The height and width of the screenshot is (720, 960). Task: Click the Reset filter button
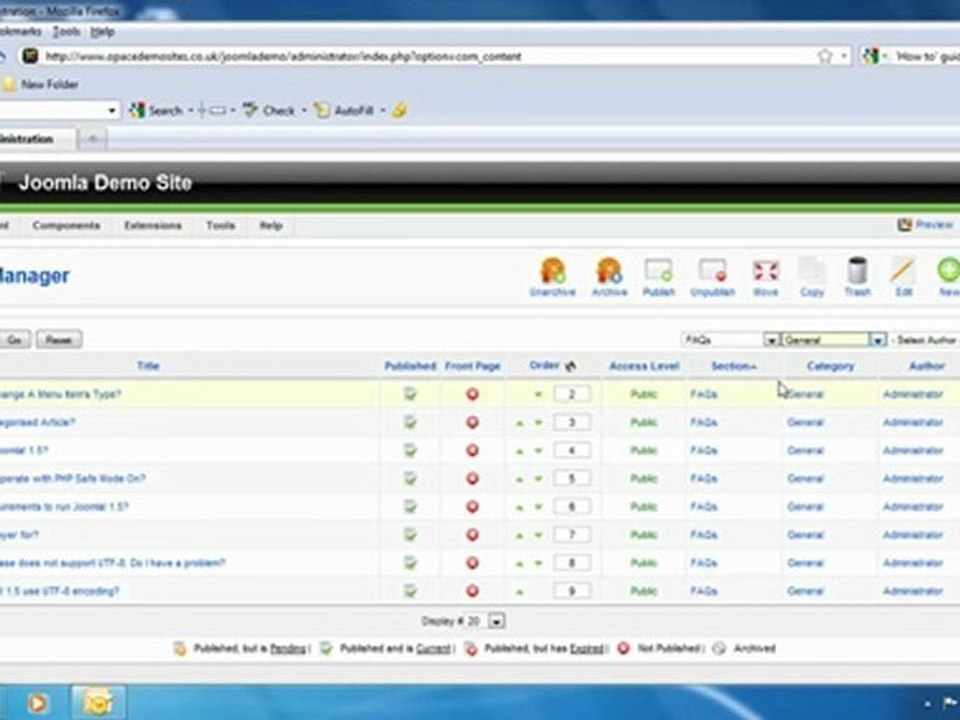[x=59, y=340]
